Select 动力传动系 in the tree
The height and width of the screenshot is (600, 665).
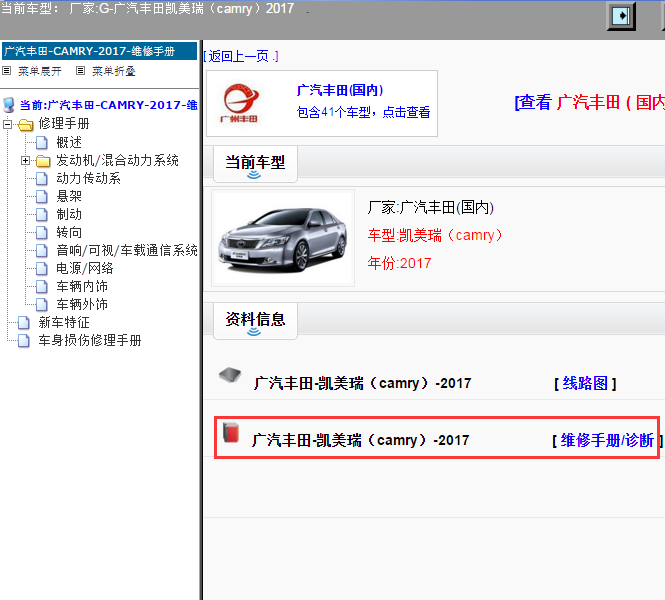(89, 179)
